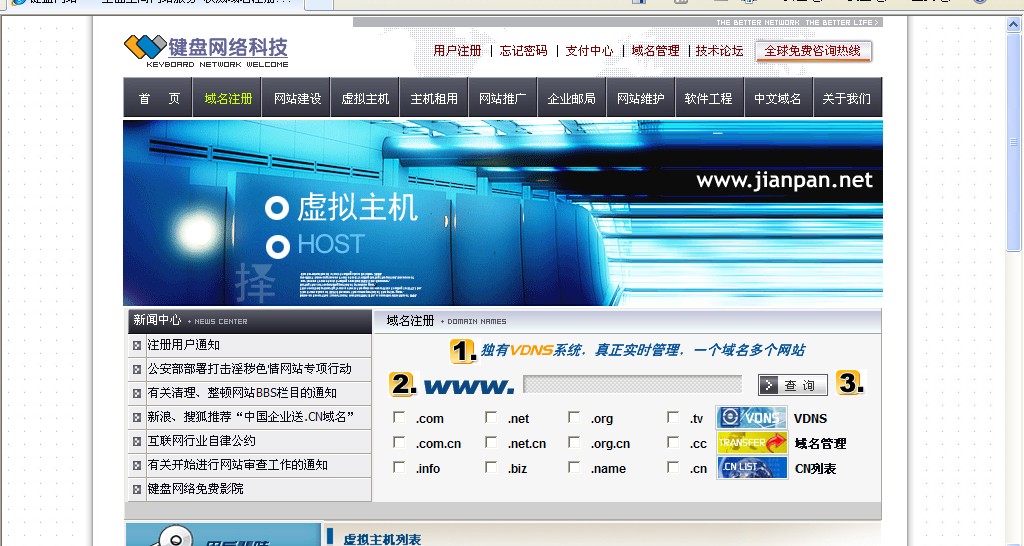Click bullet icon beside 注册用户通知
1024x546 pixels.
136,345
